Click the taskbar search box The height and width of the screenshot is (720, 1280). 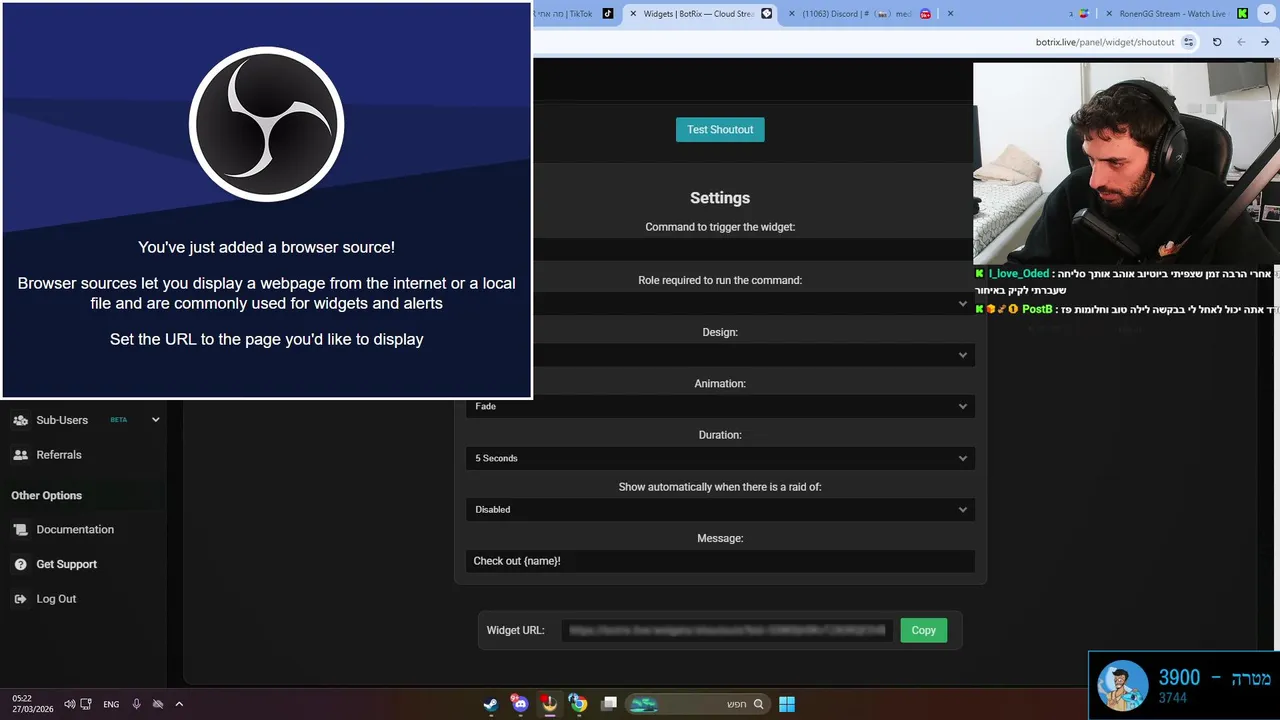pos(699,704)
